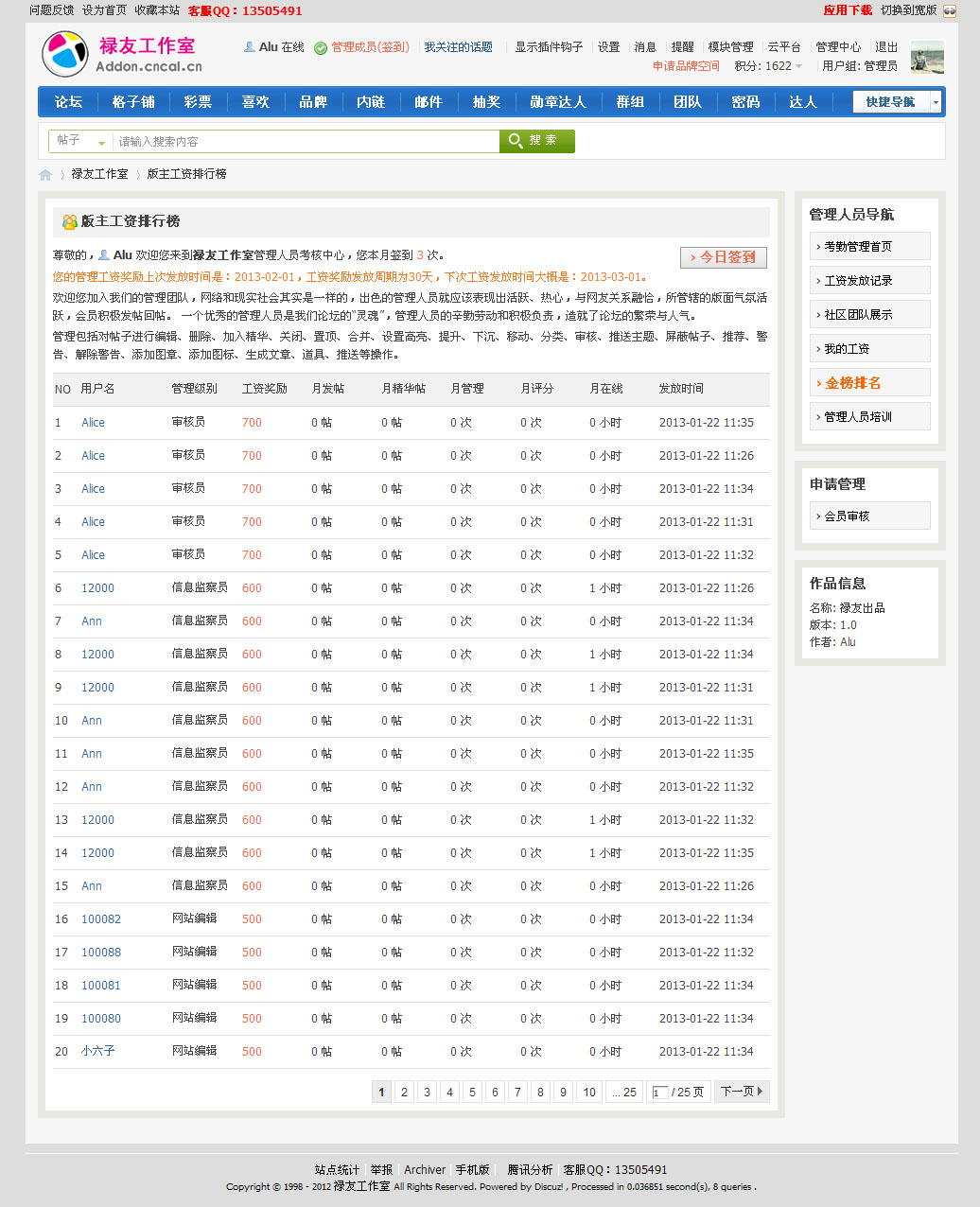Click the wide-layout switch icon at top right
Image resolution: width=980 pixels, height=1207 pixels.
(949, 10)
